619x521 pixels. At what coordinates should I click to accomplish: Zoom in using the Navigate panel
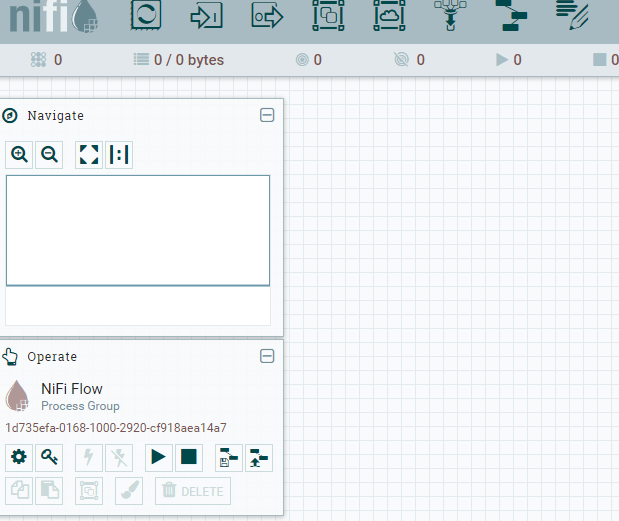coord(19,155)
